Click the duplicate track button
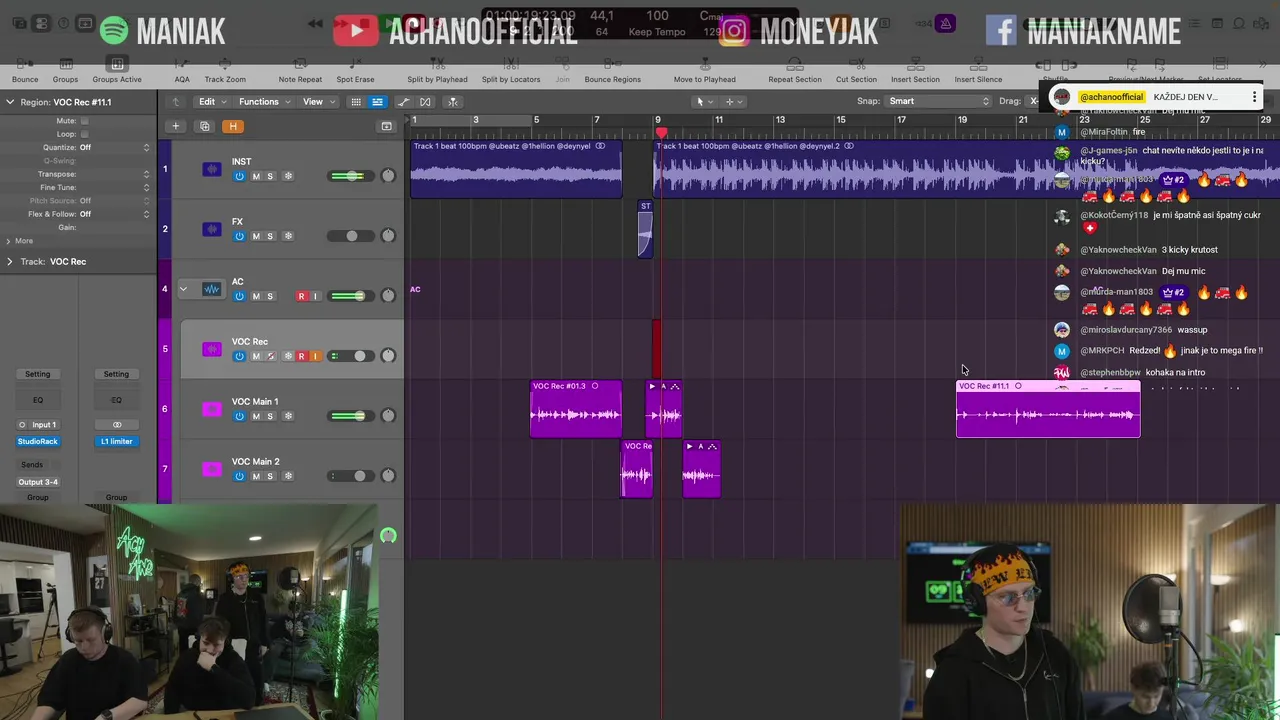 pos(204,126)
